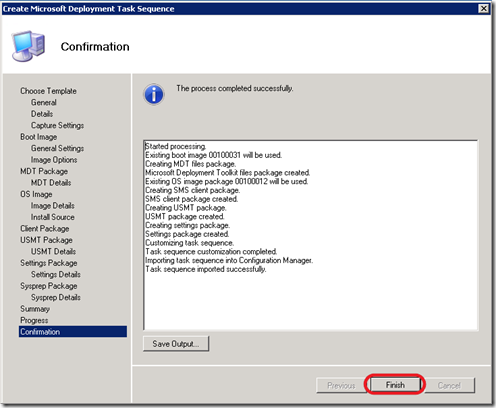This screenshot has height=408, width=496.
Task: Click the Save Output... button
Action: pyautogui.click(x=176, y=344)
